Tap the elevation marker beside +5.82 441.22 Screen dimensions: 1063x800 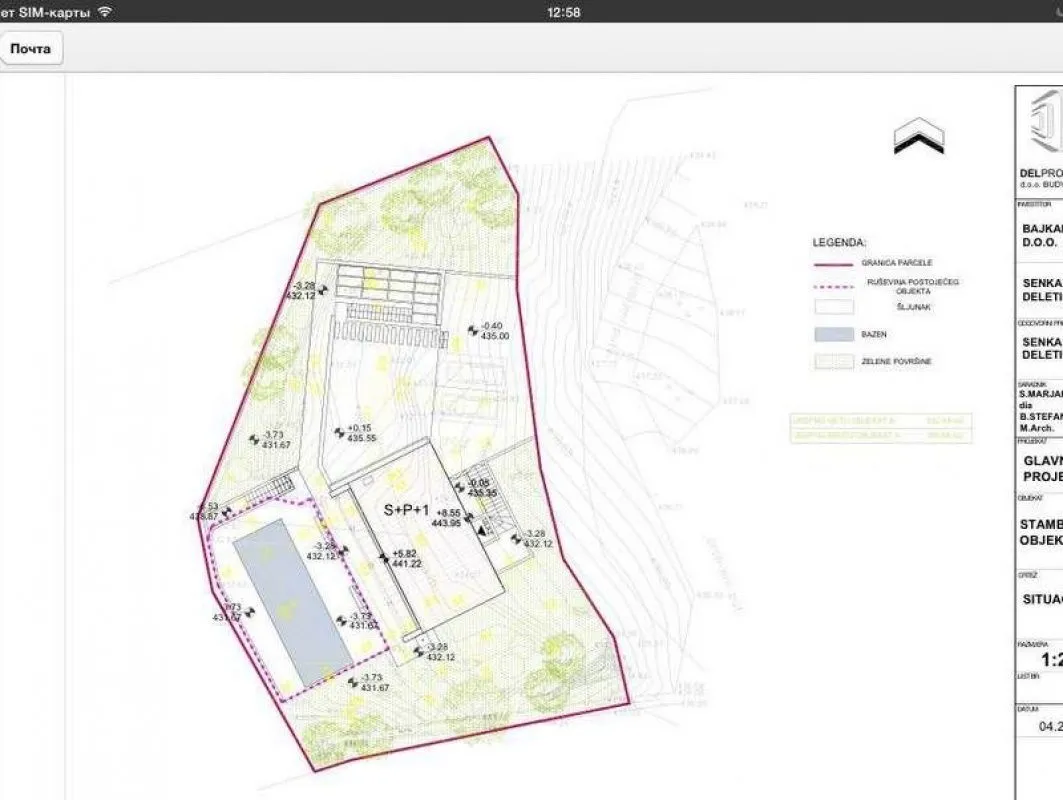pyautogui.click(x=384, y=558)
